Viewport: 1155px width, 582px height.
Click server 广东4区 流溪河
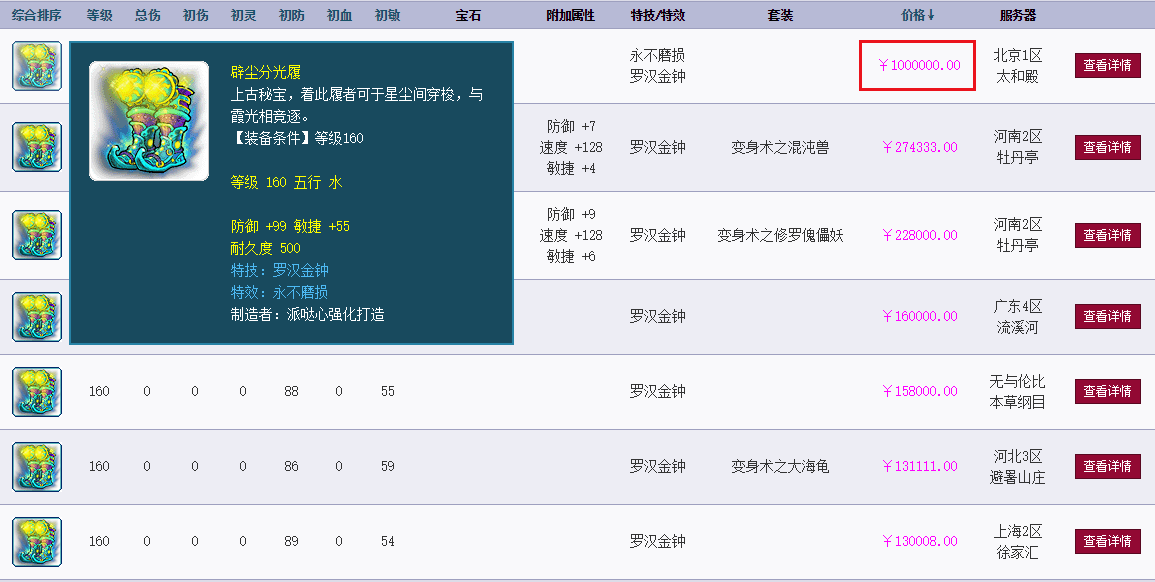pos(1017,317)
